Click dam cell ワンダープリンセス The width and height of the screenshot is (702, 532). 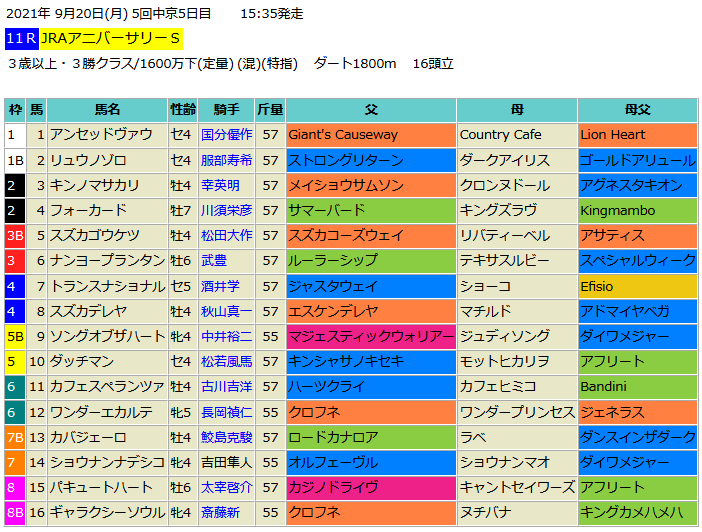[x=517, y=412]
